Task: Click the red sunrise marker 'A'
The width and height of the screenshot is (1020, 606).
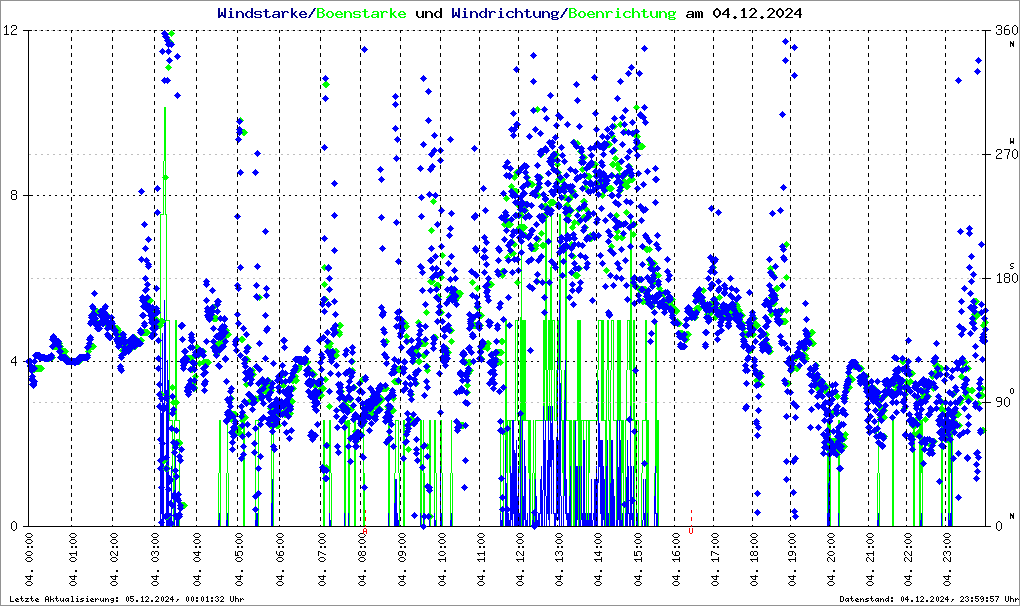Action: coord(365,532)
